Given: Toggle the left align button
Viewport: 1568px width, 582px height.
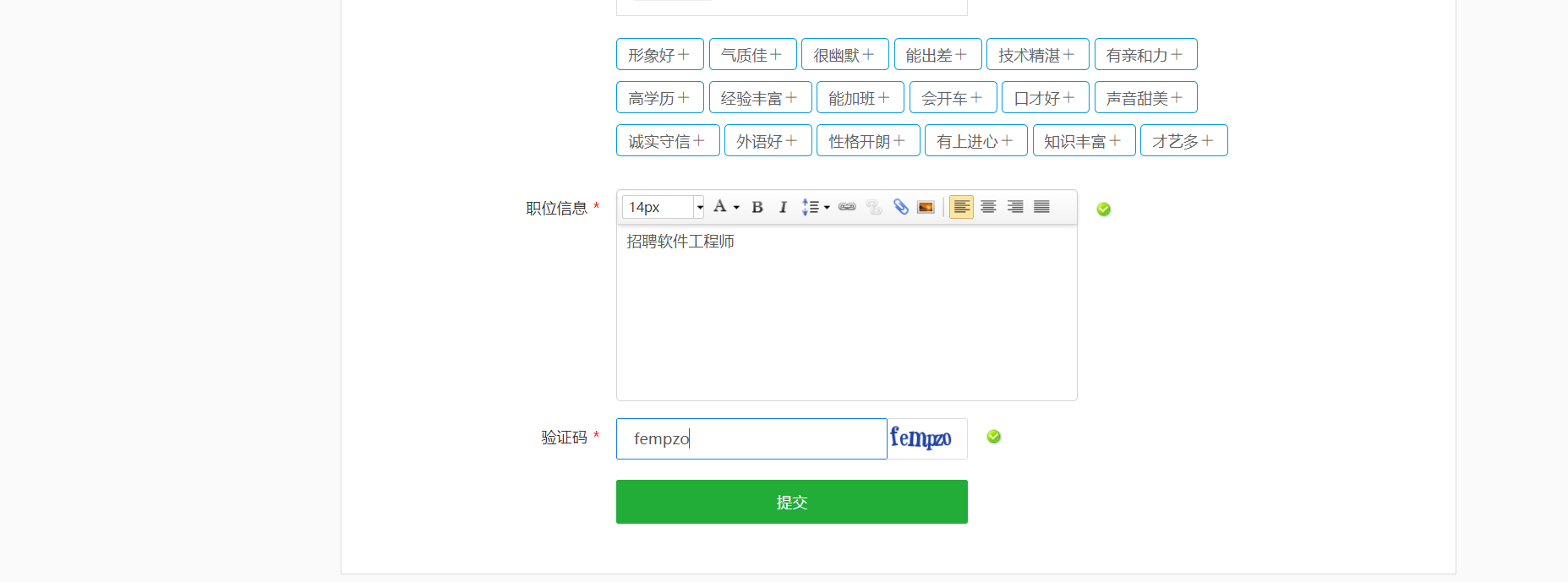Looking at the screenshot, I should pos(961,207).
